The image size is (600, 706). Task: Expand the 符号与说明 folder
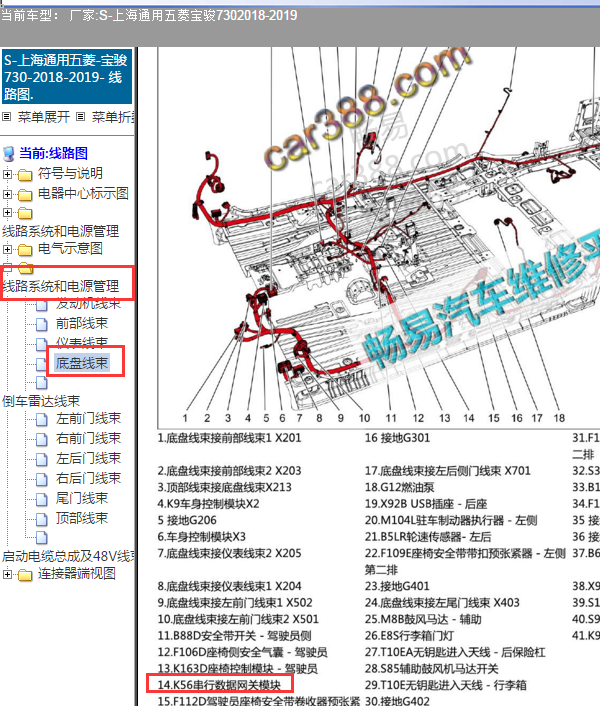click(7, 174)
